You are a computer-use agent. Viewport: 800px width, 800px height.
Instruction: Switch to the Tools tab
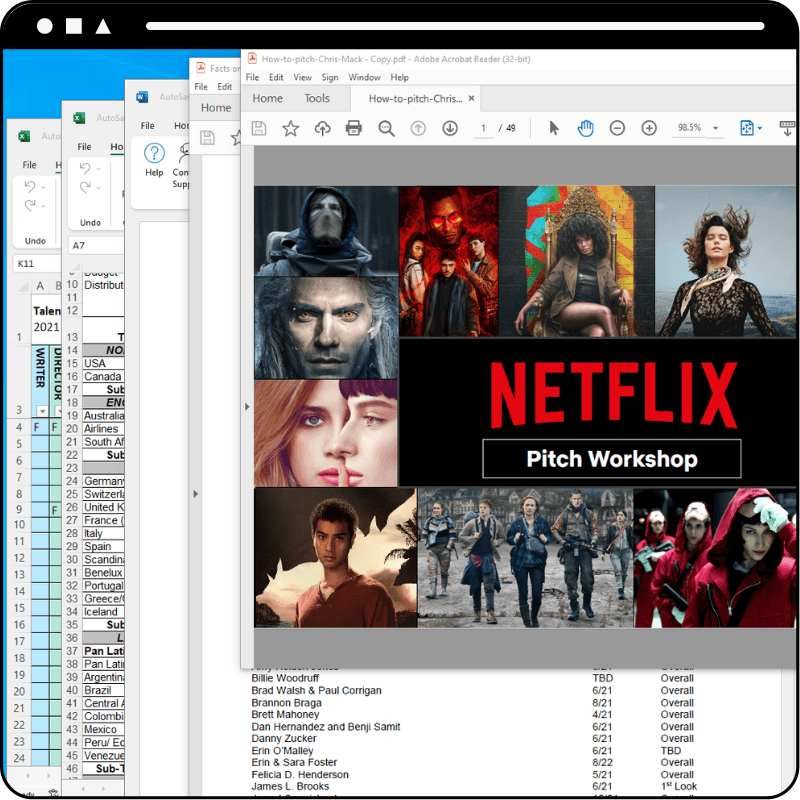click(x=317, y=98)
